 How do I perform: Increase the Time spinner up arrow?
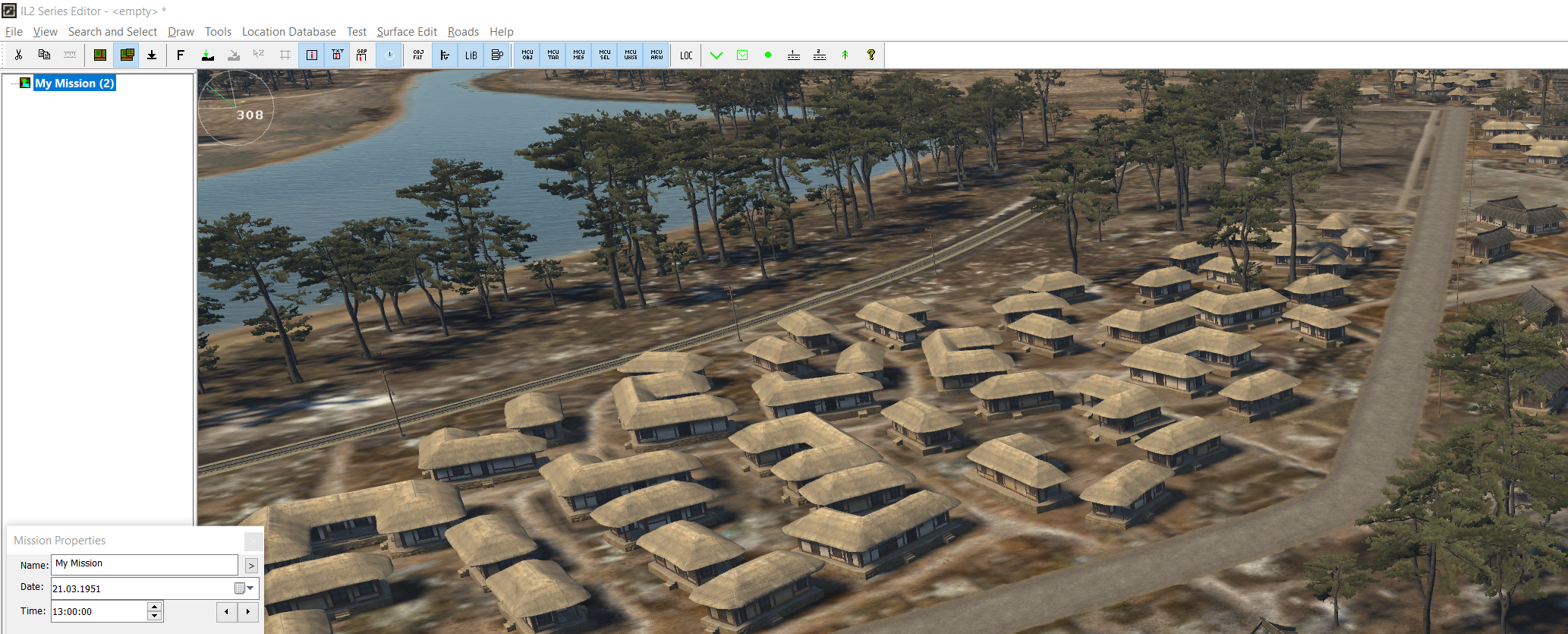154,607
